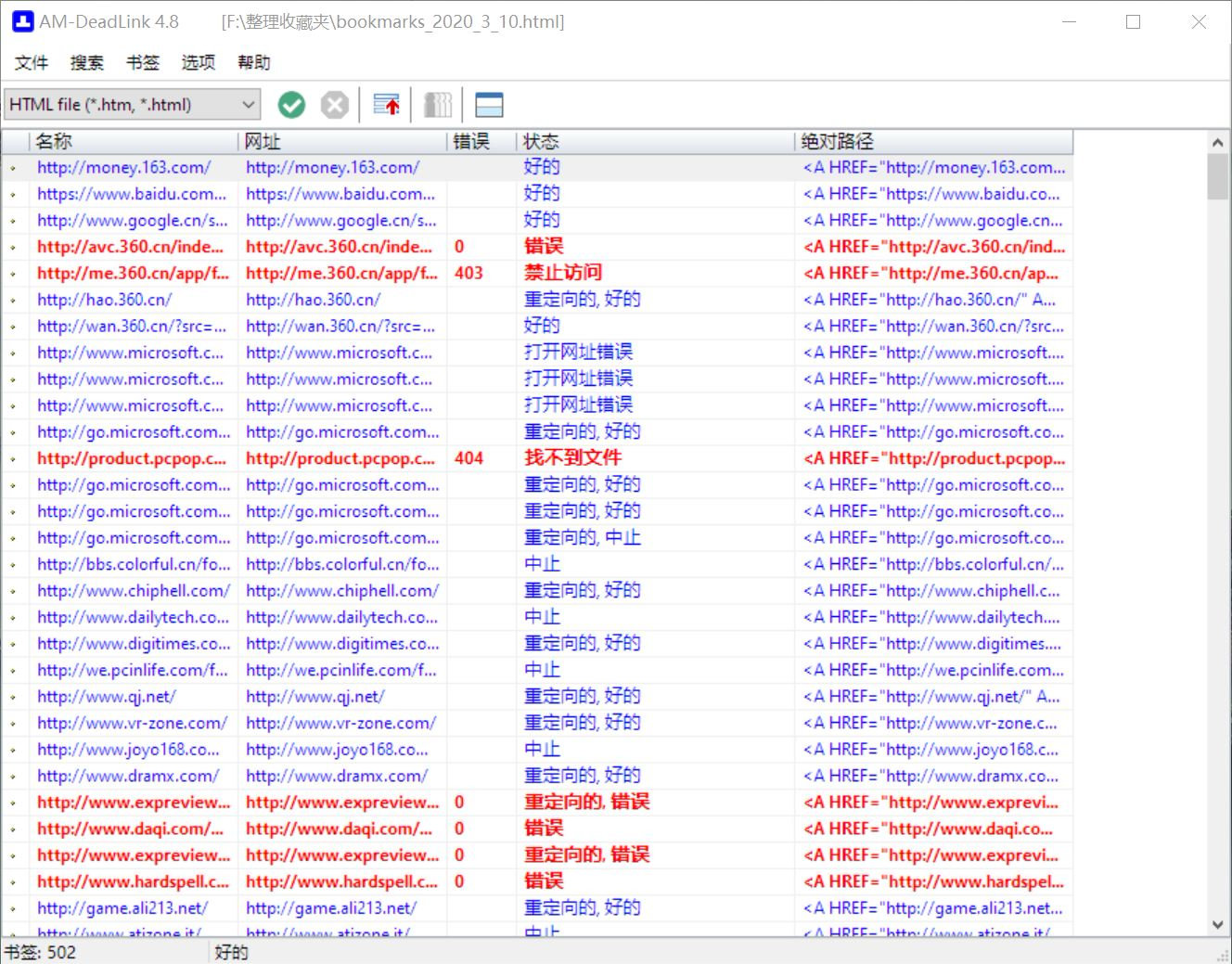Click the sort errors to top icon

386,105
